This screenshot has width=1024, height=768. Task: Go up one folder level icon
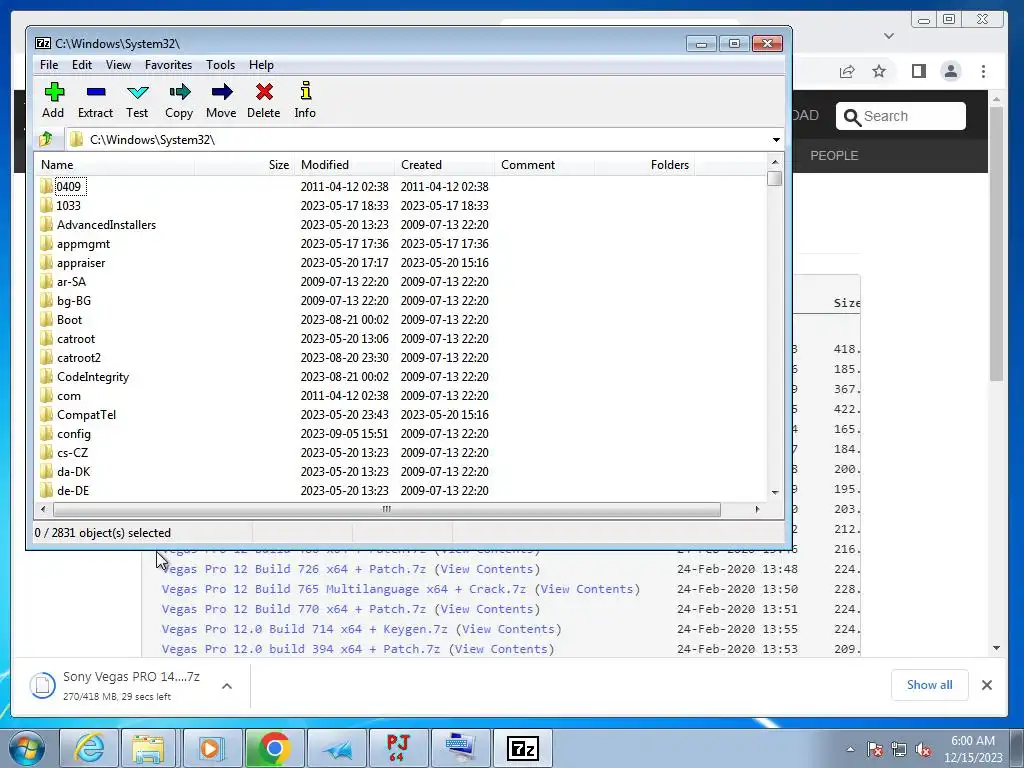(46, 139)
